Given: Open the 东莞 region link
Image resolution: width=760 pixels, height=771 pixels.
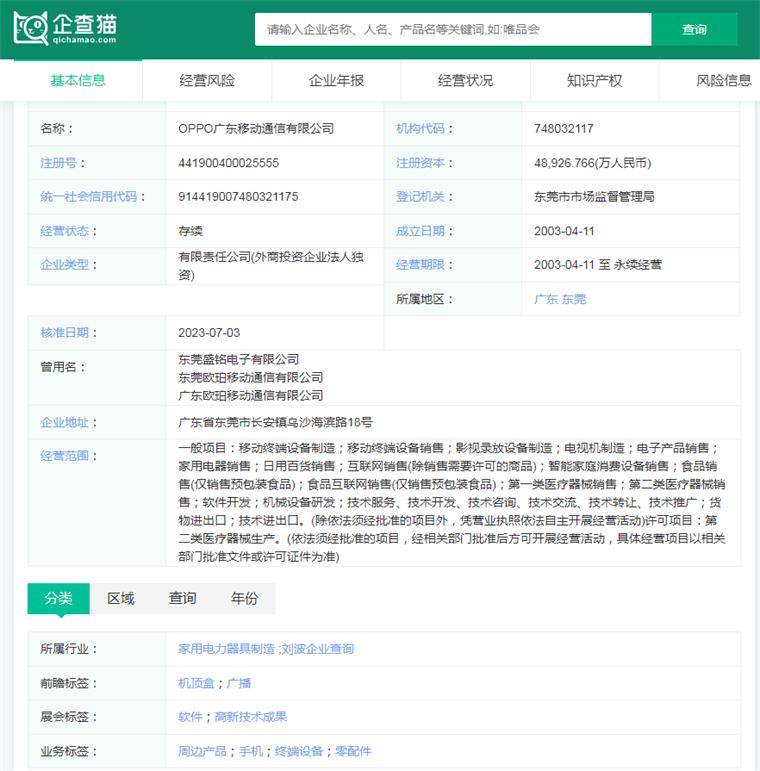Looking at the screenshot, I should [574, 299].
